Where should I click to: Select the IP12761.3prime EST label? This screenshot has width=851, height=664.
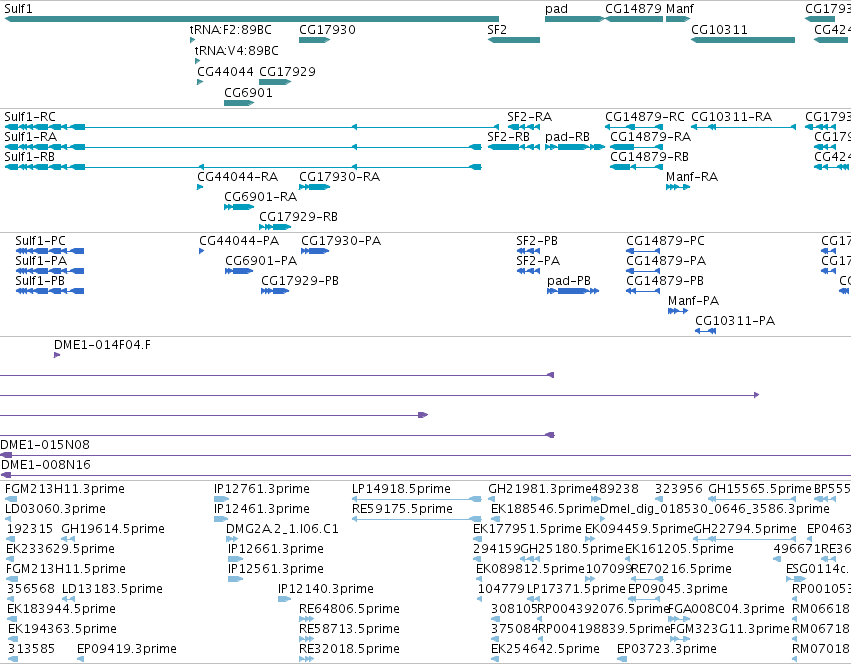pos(262,489)
